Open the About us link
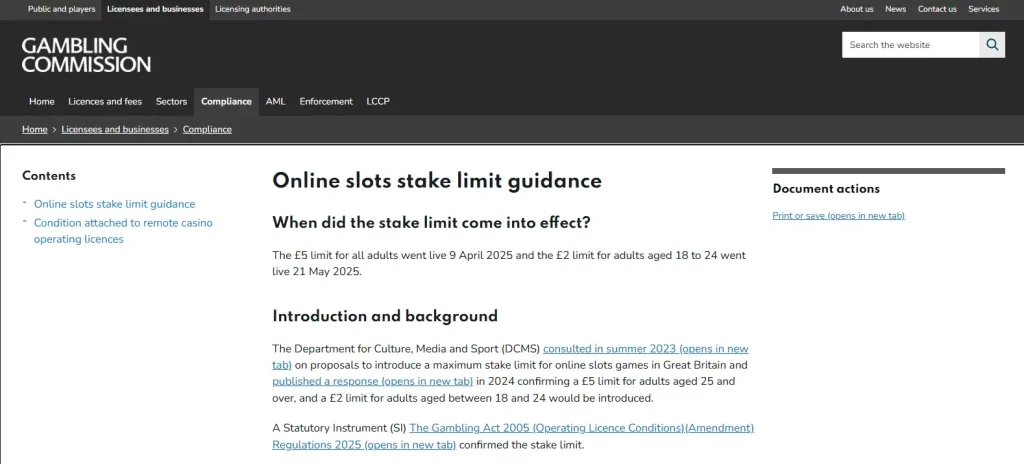 pos(857,9)
